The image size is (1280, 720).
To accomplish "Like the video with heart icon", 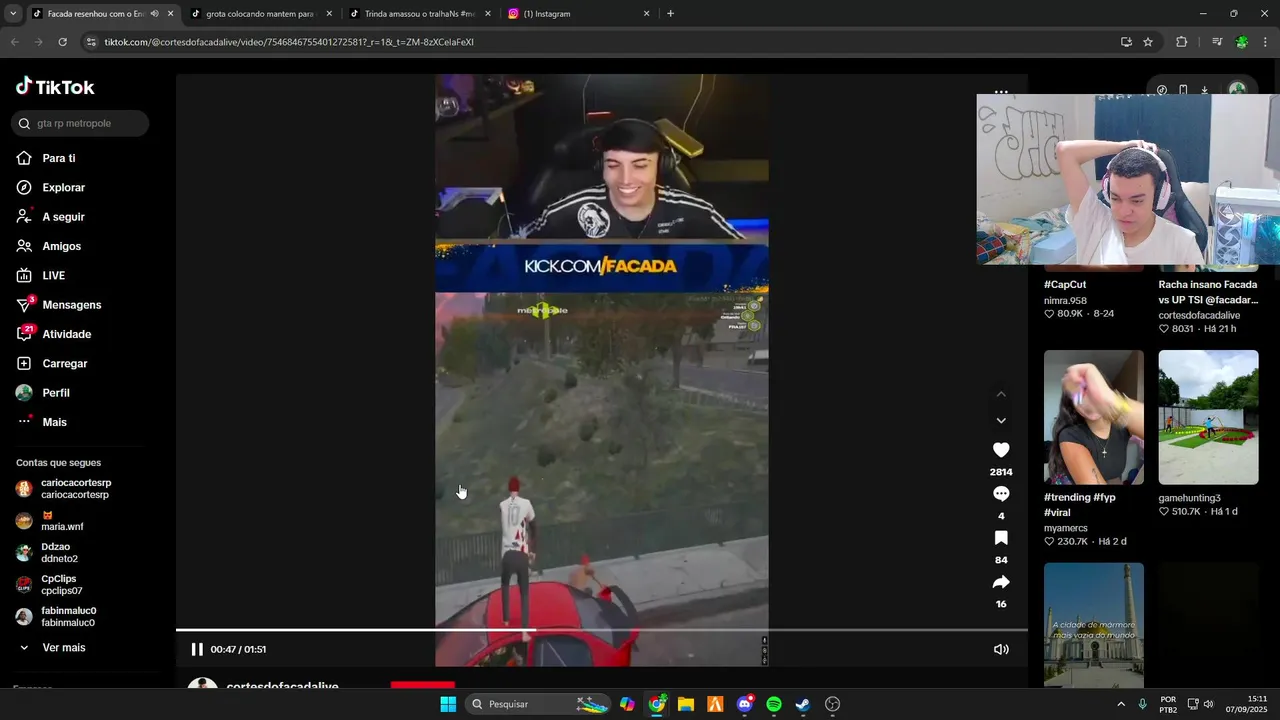I will point(1001,450).
